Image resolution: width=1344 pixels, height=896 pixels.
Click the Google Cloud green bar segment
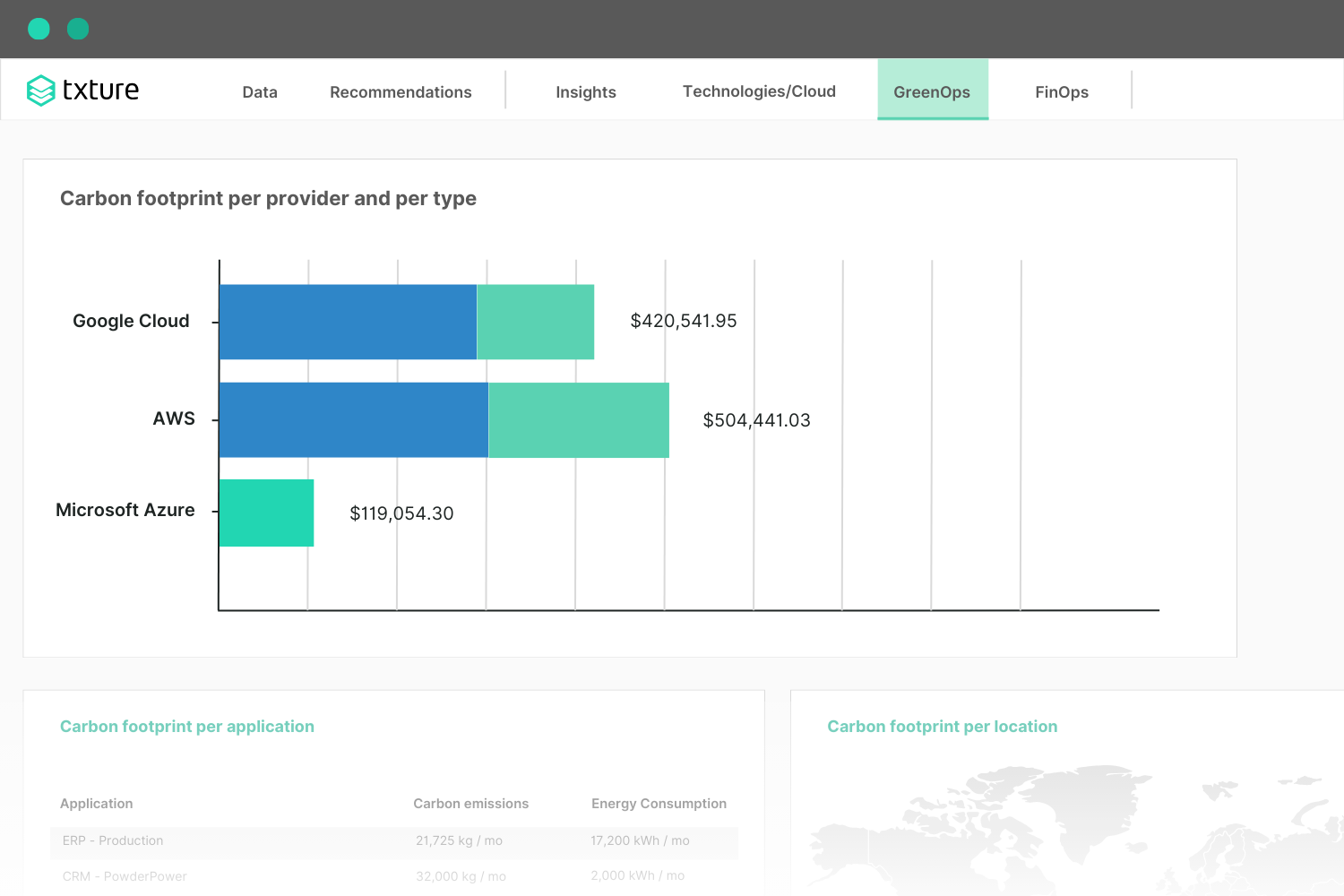[x=535, y=322]
